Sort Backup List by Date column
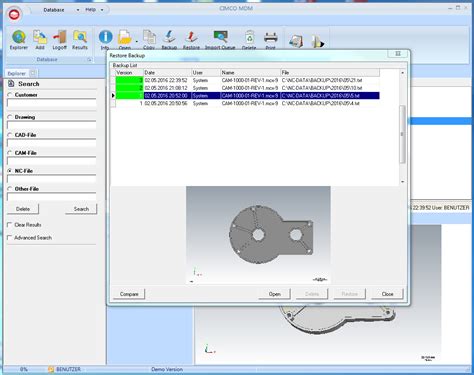 tap(167, 72)
